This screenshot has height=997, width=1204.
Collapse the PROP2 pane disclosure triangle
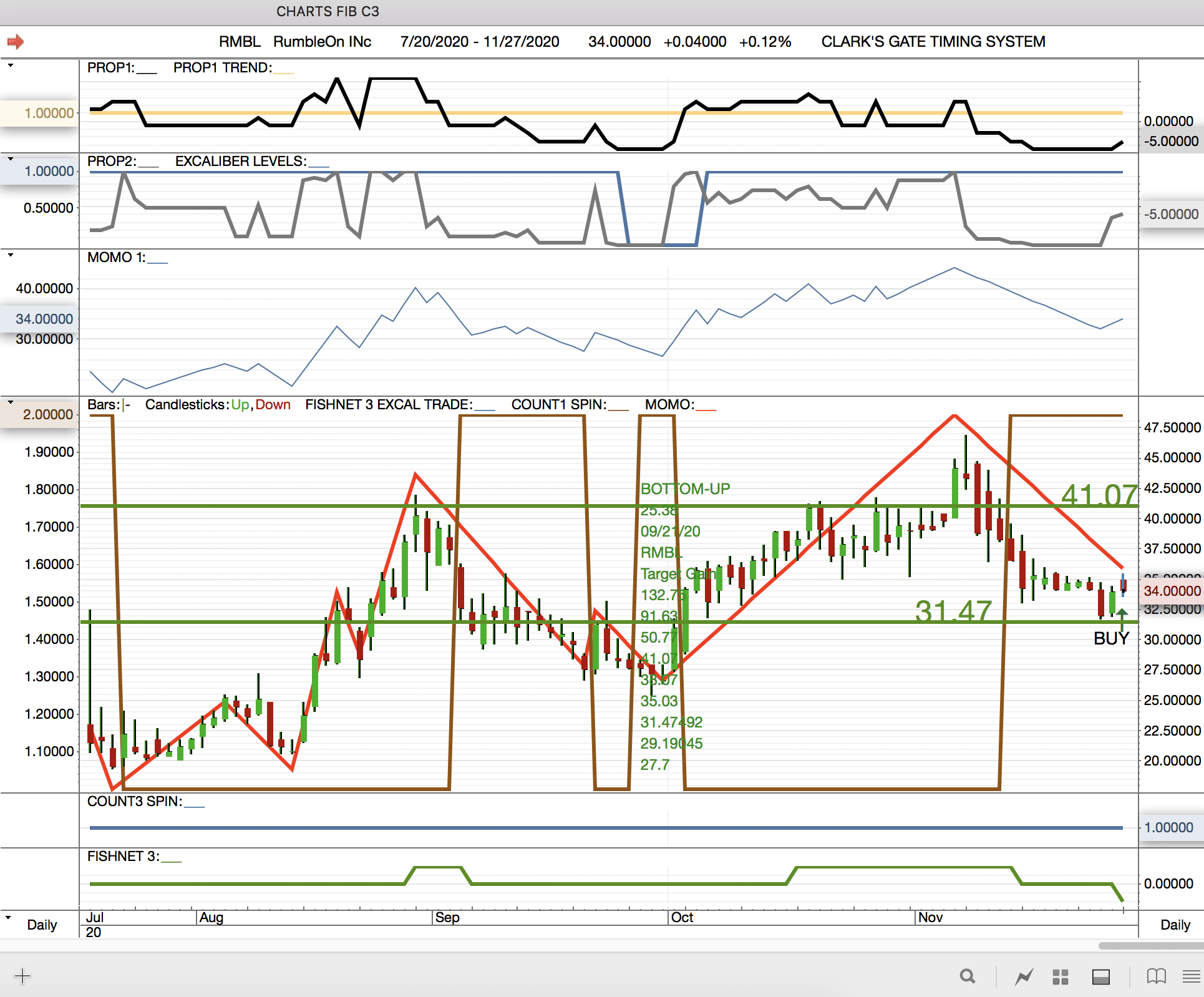pyautogui.click(x=11, y=159)
